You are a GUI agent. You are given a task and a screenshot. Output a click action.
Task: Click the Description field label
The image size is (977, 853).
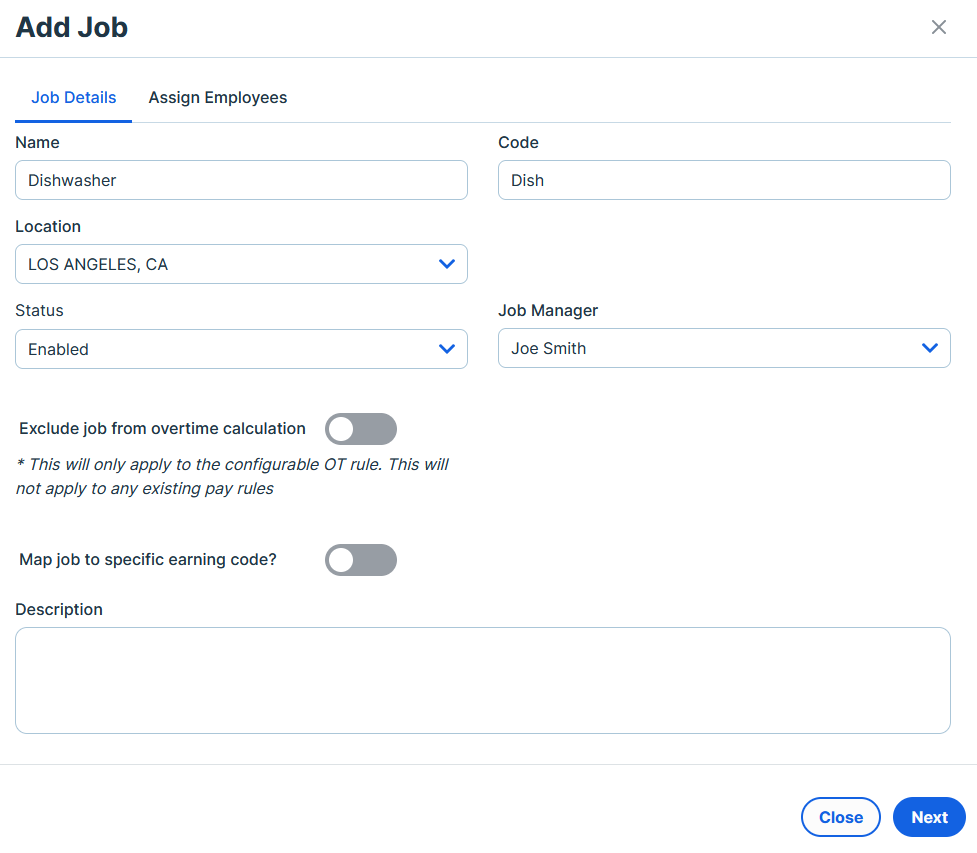point(59,609)
